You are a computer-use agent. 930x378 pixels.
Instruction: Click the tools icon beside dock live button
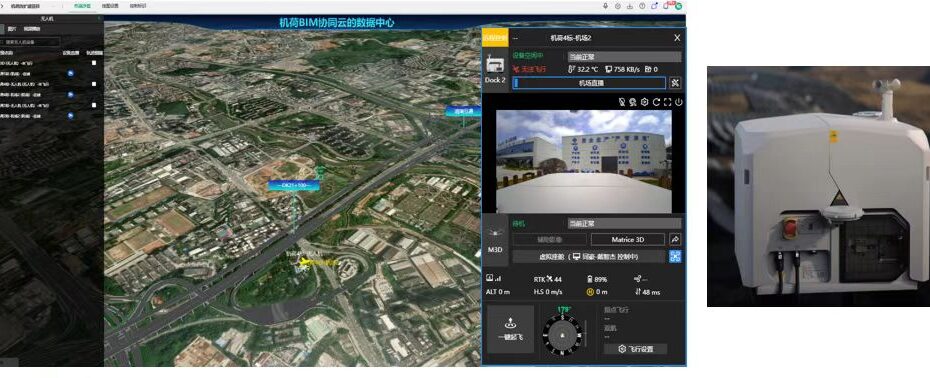675,83
